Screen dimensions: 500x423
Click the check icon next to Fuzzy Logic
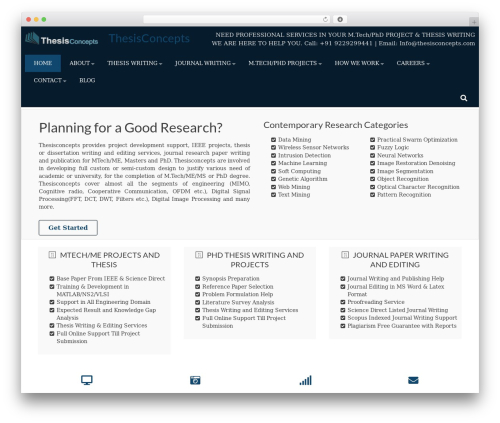372,147
